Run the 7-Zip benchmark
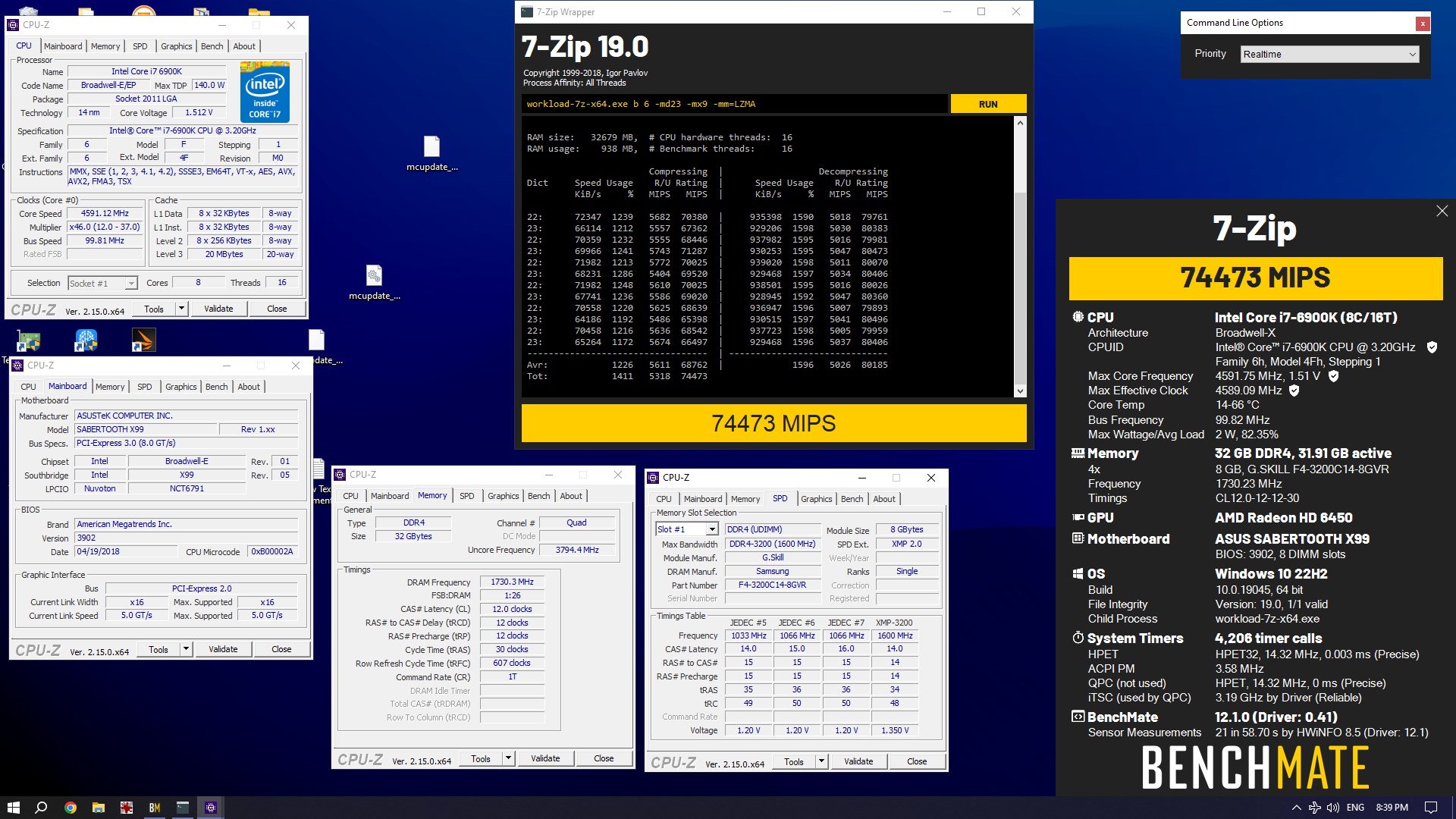The width and height of the screenshot is (1456, 819). click(x=988, y=104)
